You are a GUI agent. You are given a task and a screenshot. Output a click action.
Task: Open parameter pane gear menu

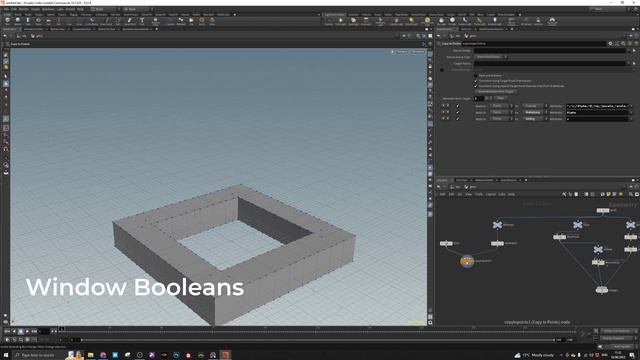pyautogui.click(x=610, y=44)
